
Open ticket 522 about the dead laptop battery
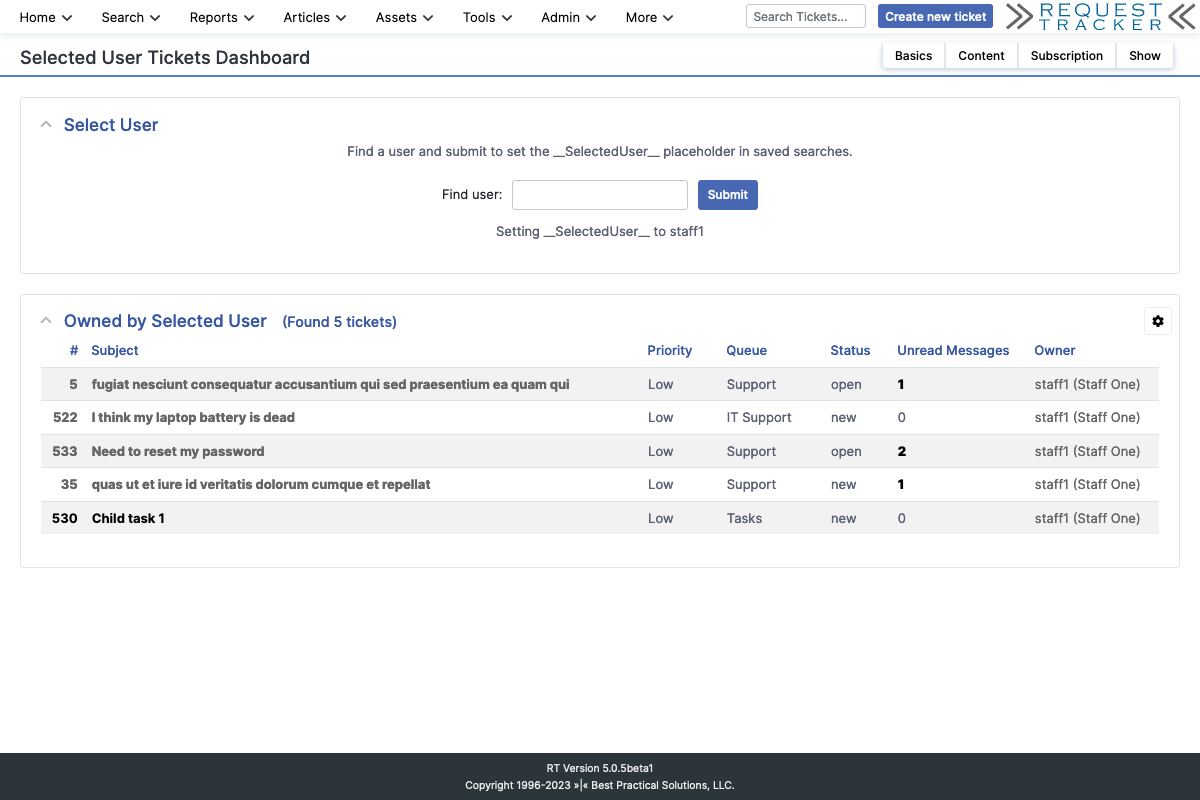192,417
